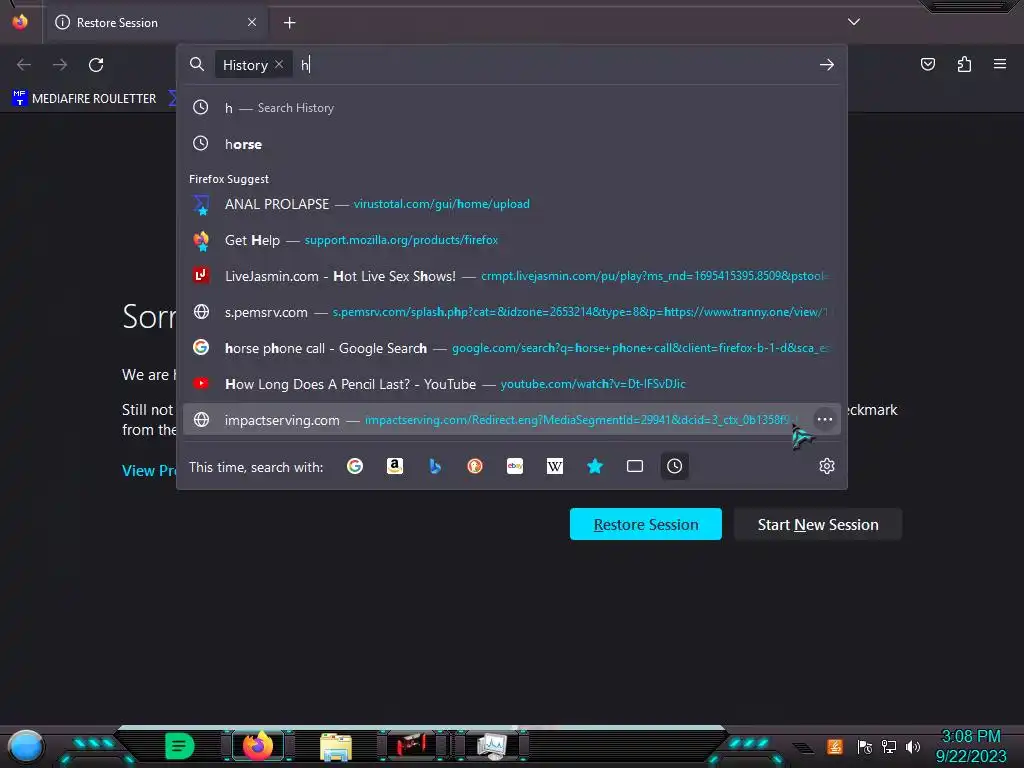Click the orange tray application icon

pyautogui.click(x=835, y=746)
